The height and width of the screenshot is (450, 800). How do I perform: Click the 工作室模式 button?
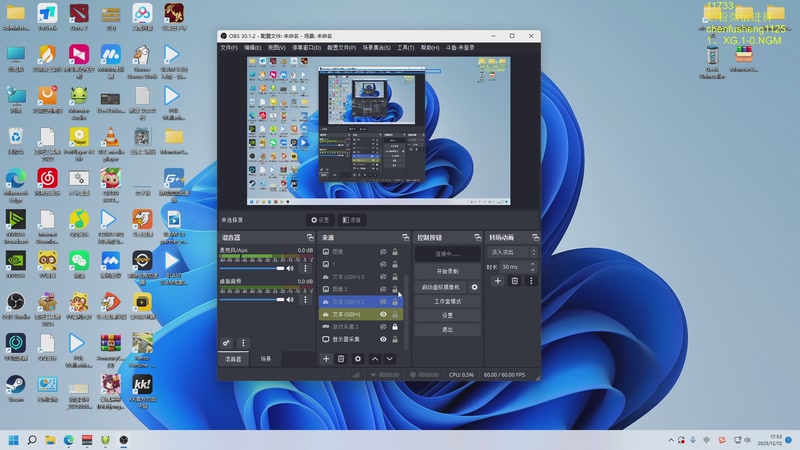click(447, 301)
